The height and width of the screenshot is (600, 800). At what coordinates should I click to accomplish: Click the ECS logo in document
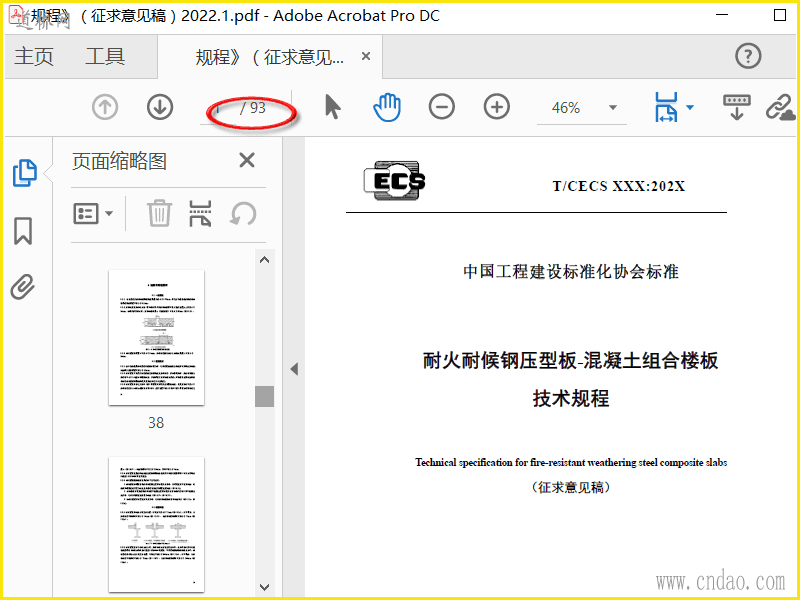click(x=394, y=181)
